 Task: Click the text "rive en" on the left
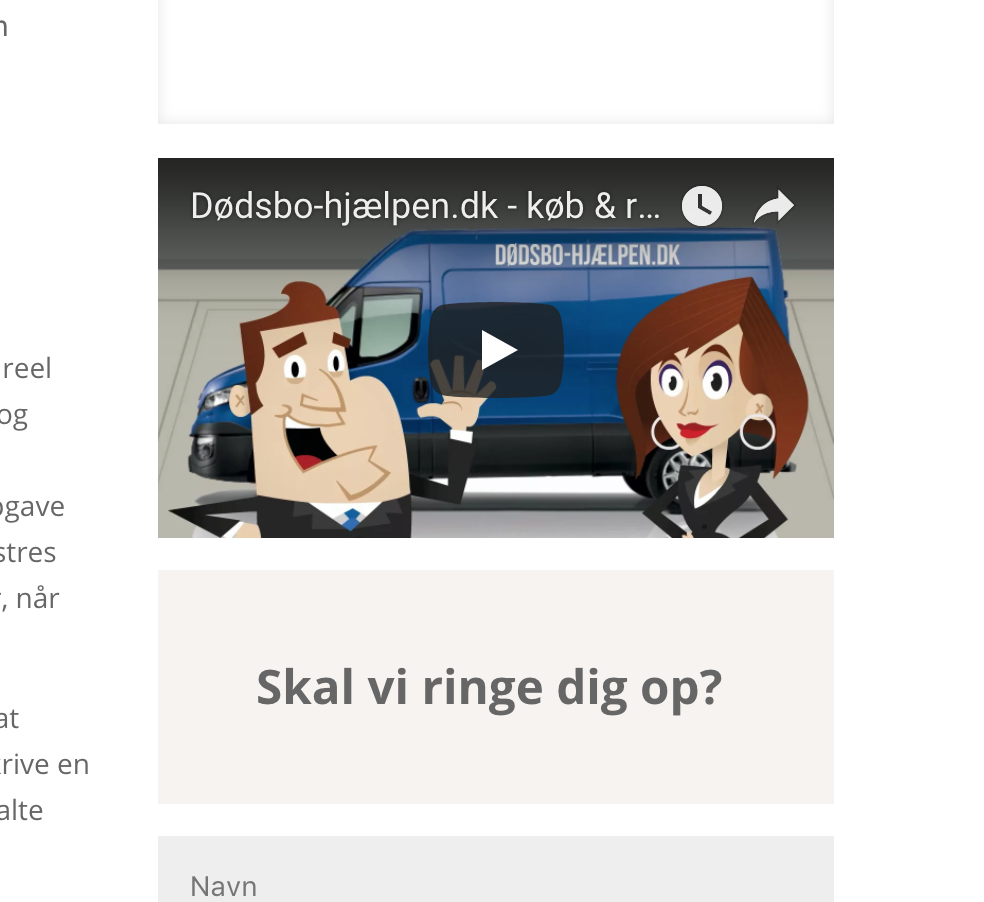coord(45,765)
